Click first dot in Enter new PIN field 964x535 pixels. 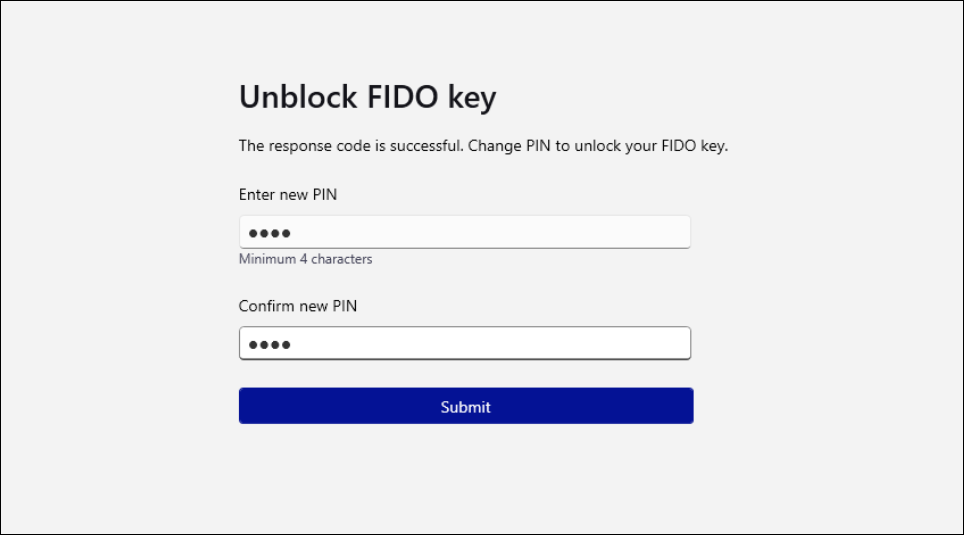tap(254, 233)
